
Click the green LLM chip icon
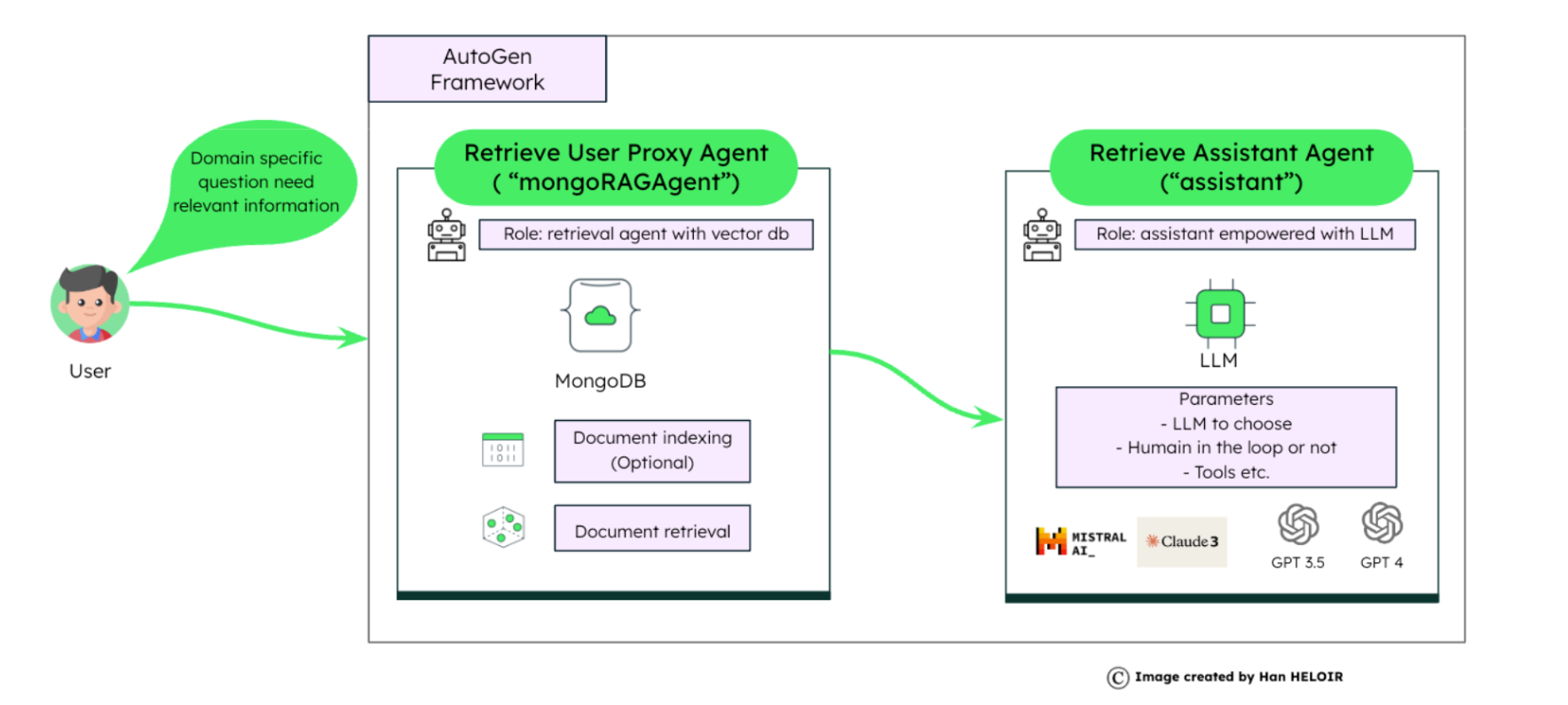(1220, 313)
